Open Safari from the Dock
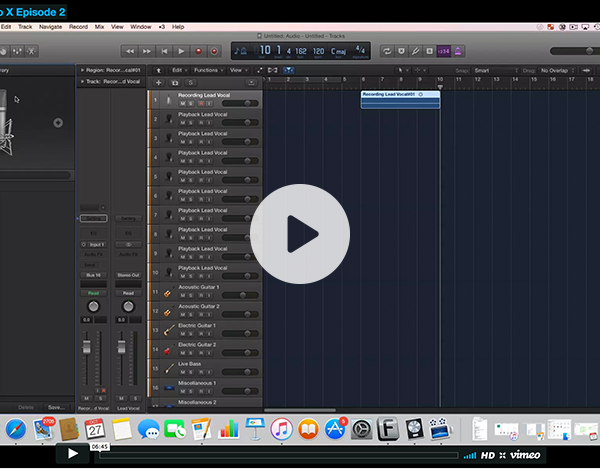Screen dimensions: 600x470 [15, 429]
